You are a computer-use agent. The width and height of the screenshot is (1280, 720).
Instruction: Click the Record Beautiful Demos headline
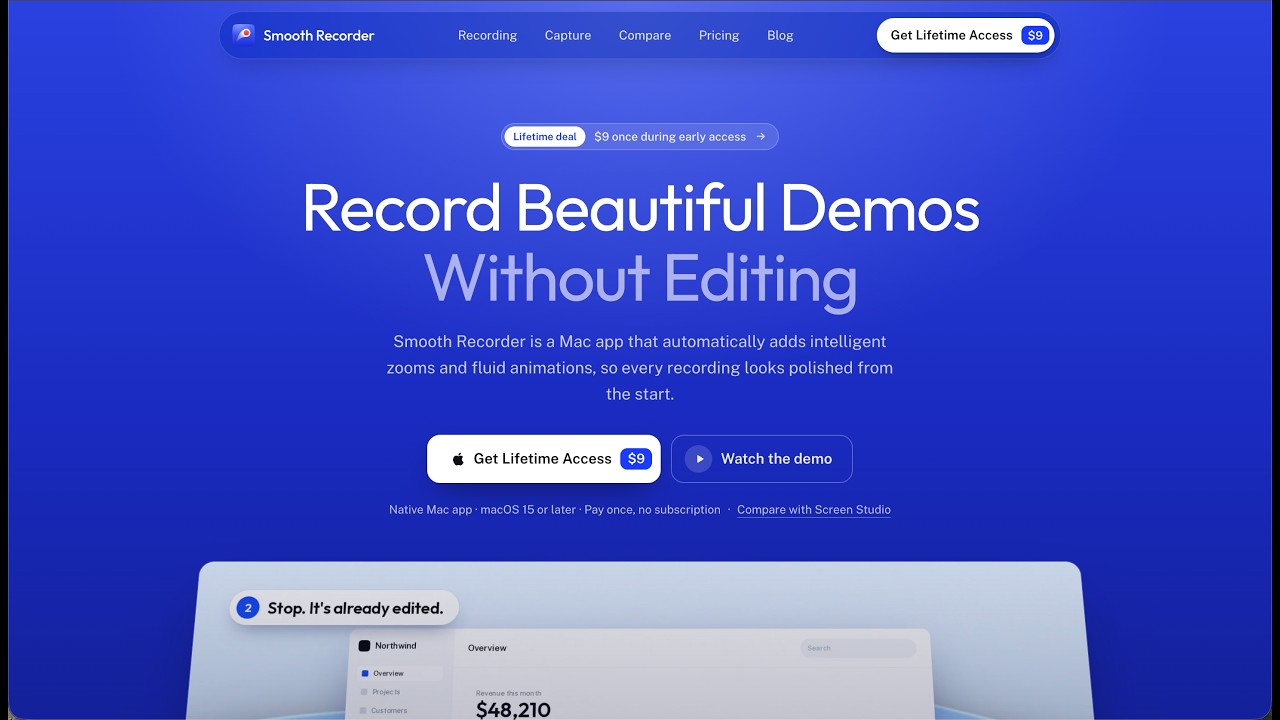[x=640, y=208]
